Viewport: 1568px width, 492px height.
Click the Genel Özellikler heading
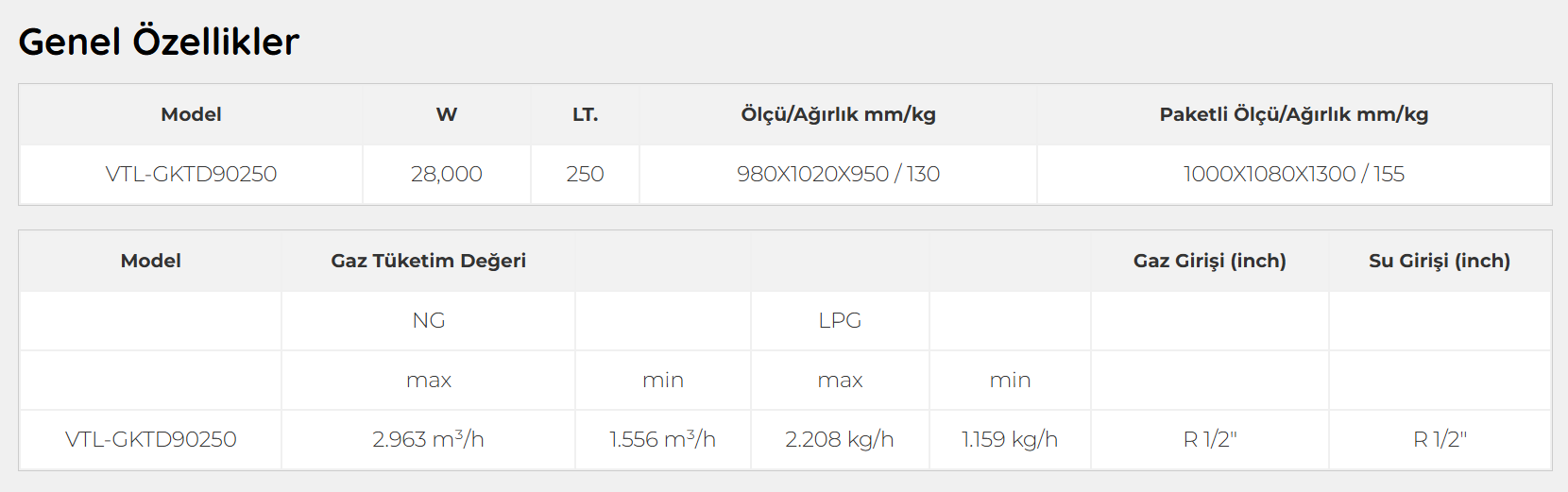[159, 42]
